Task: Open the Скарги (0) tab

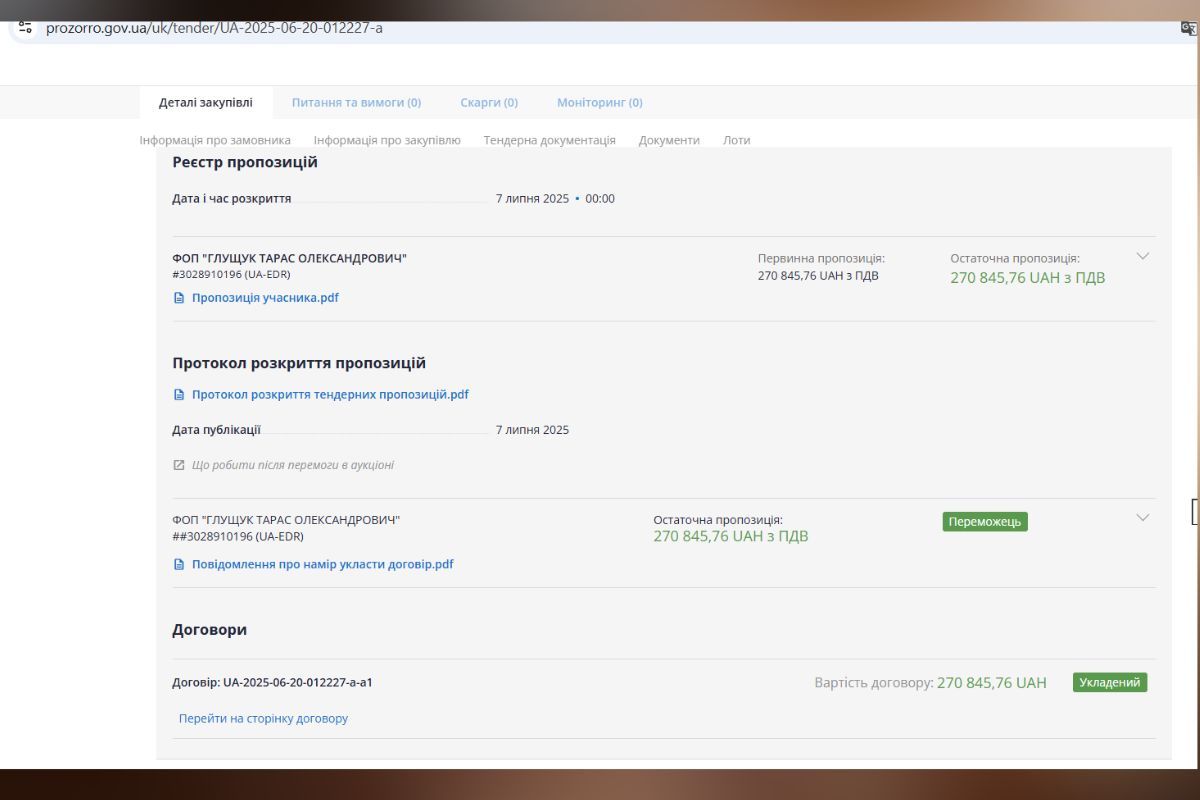Action: 489,102
